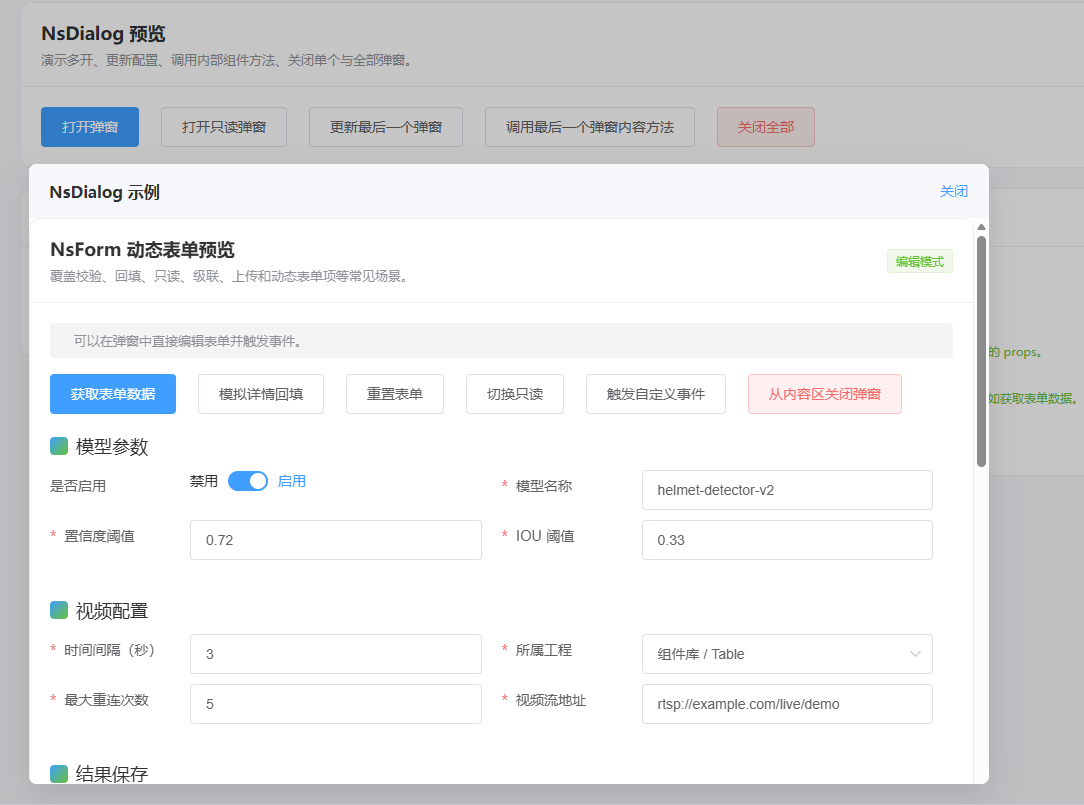Click the 关闭 link in dialog header
1084x805 pixels.
(953, 192)
